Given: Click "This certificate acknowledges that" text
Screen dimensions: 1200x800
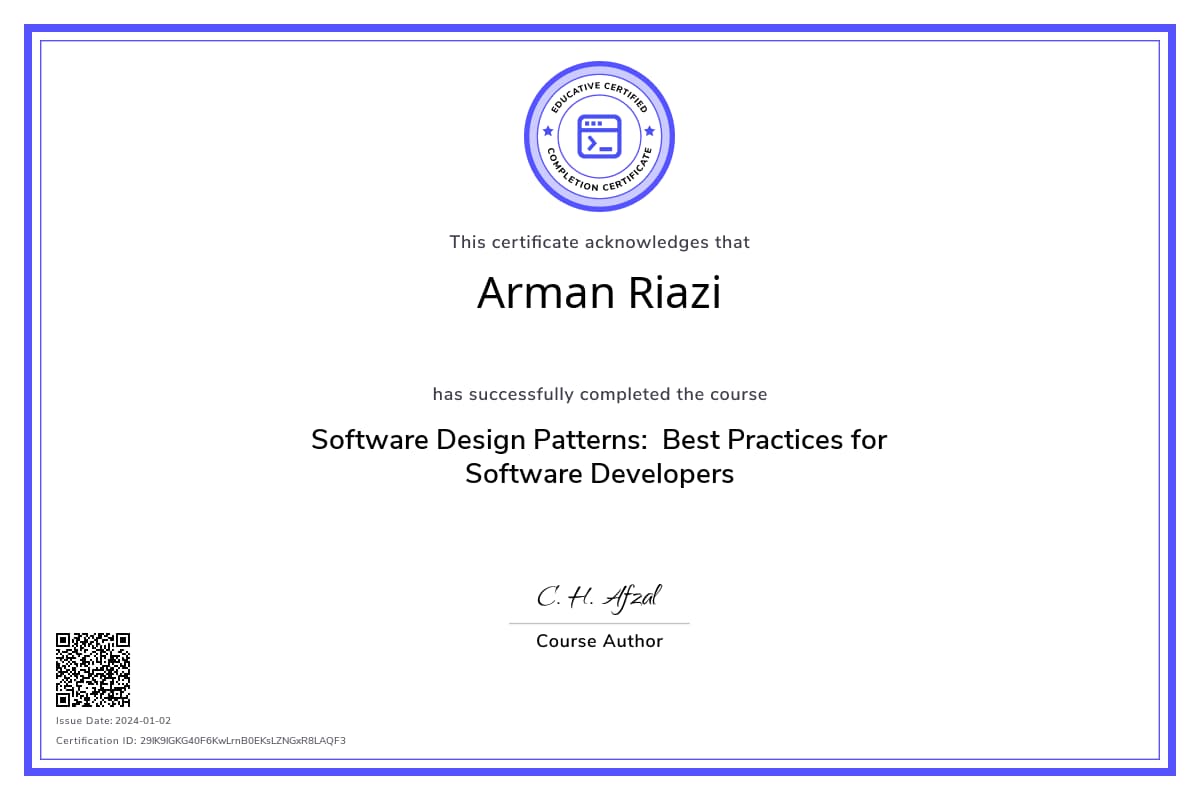Looking at the screenshot, I should (599, 242).
